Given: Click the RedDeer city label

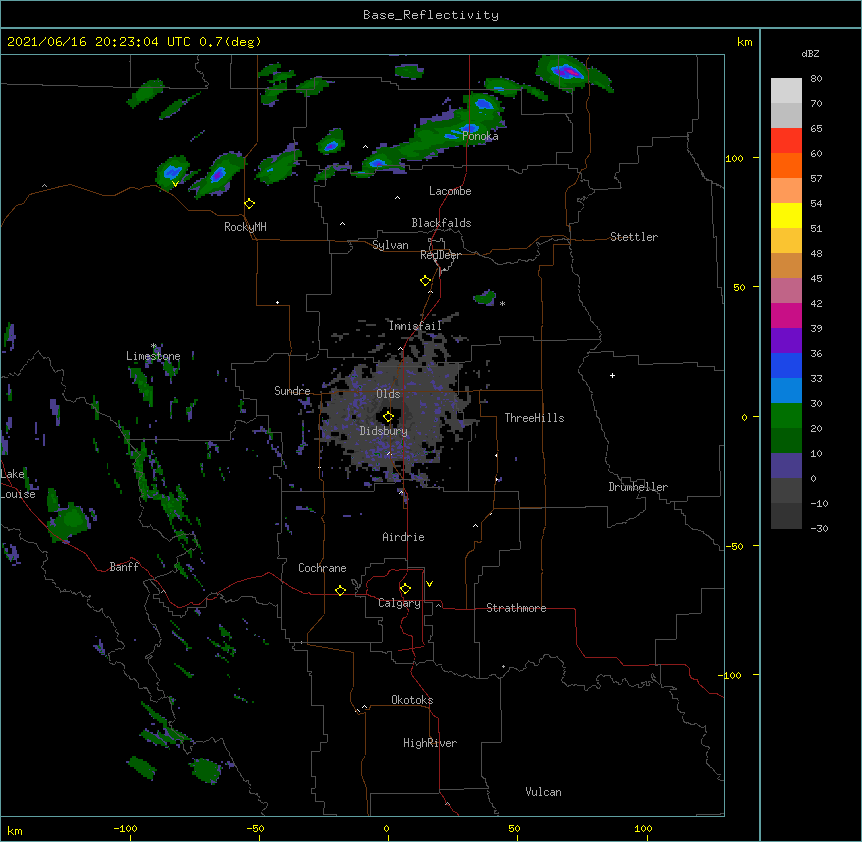Looking at the screenshot, I should tap(440, 255).
